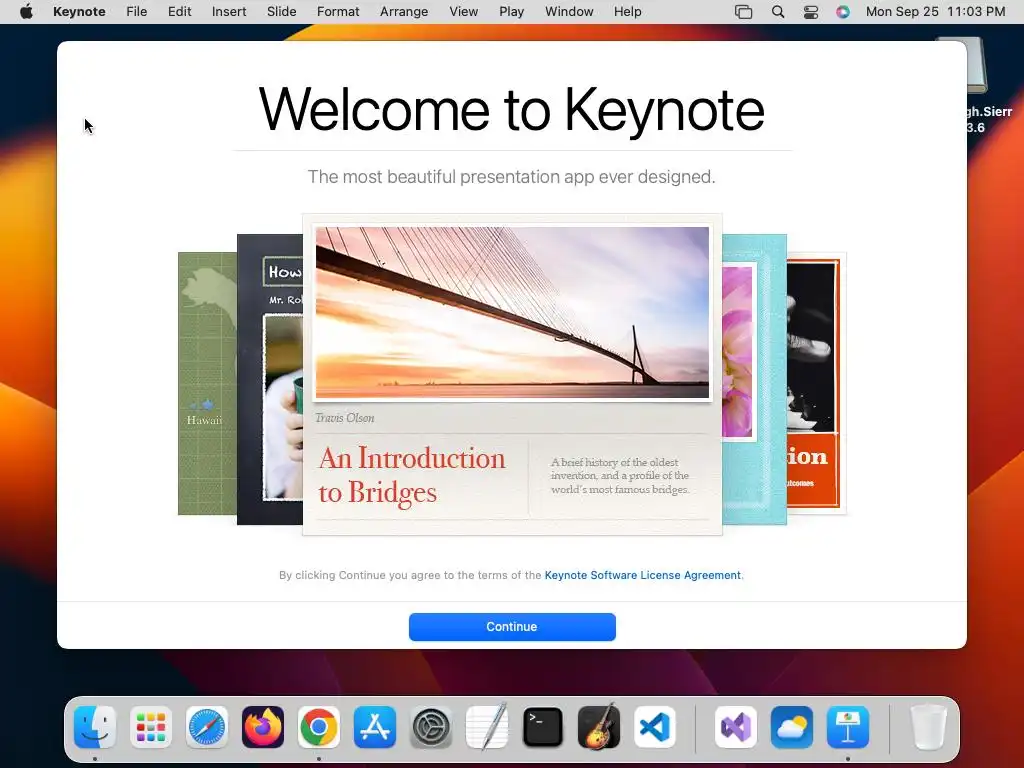Image resolution: width=1024 pixels, height=768 pixels.
Task: Open System Settings from the dock
Action: [431, 727]
